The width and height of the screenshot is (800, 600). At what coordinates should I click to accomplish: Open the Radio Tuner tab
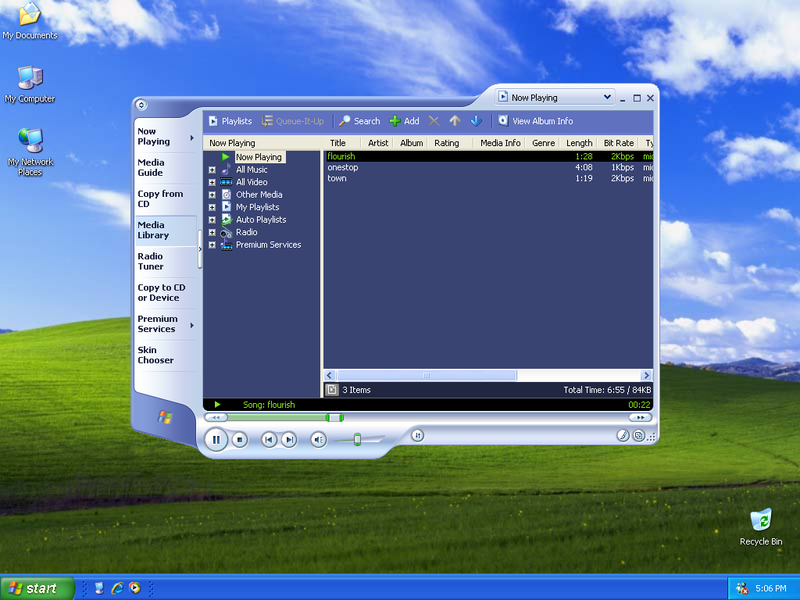pyautogui.click(x=166, y=261)
